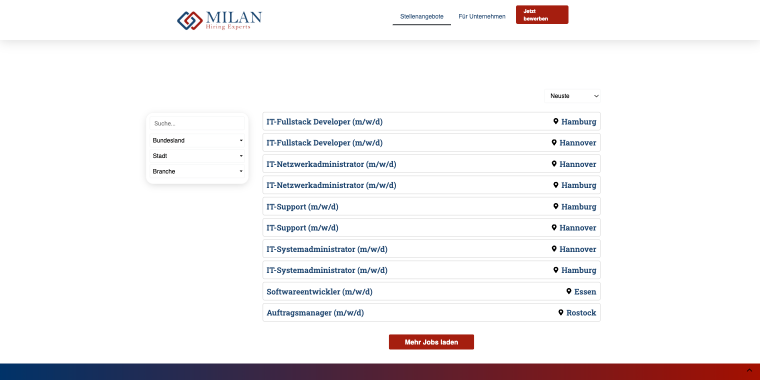Screen dimensions: 760x380
Task: Open IT-Netzwerkadministrator job in Hannover
Action: pyautogui.click(x=431, y=164)
